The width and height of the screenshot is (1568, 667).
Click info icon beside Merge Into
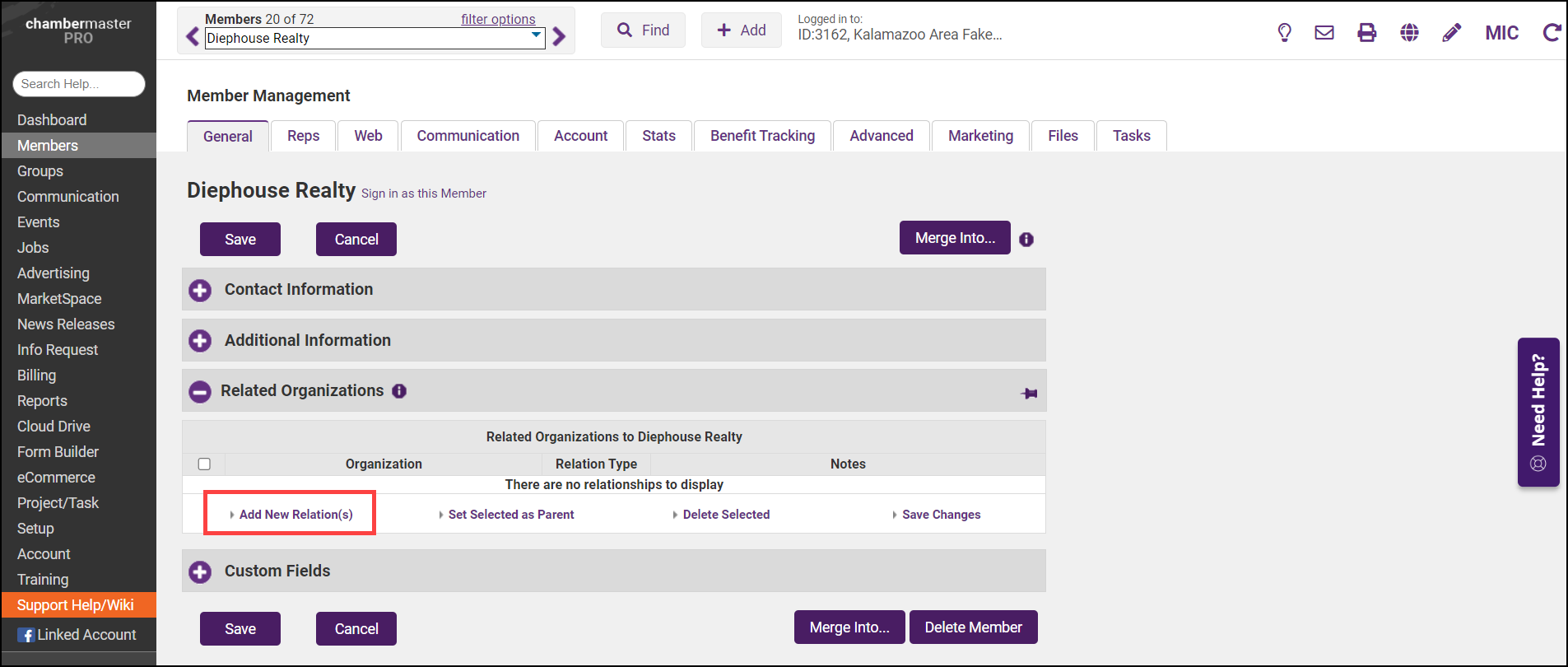pos(1026,240)
